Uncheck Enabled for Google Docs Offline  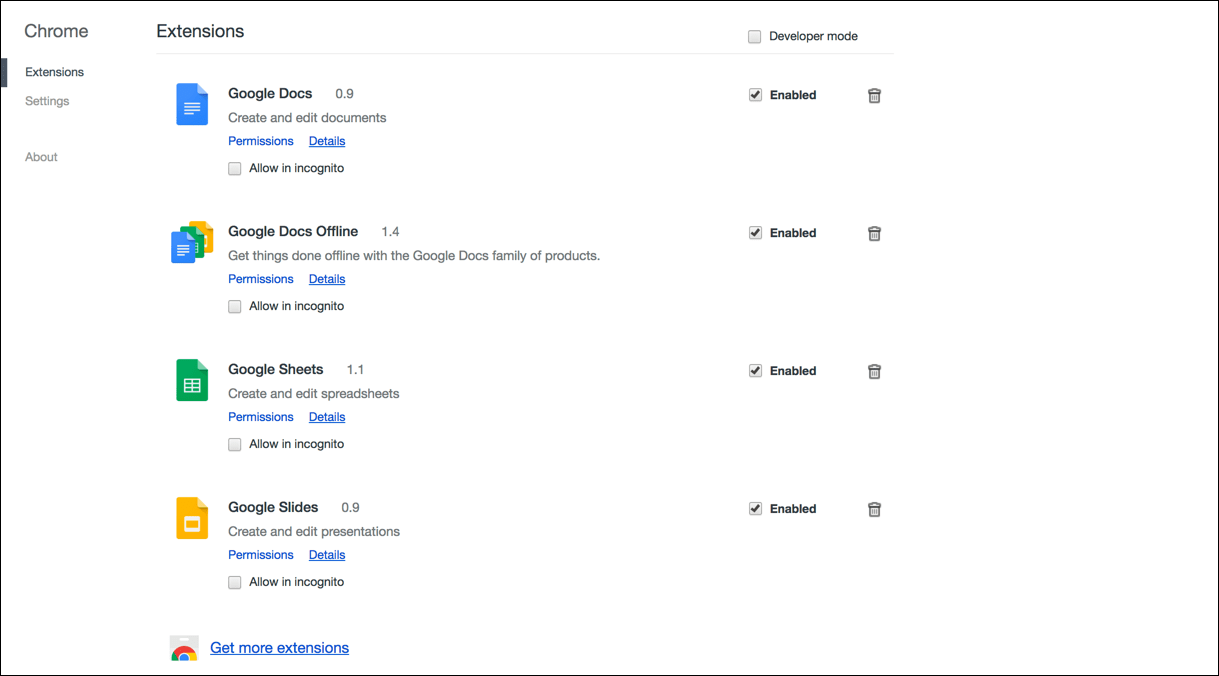tap(755, 232)
